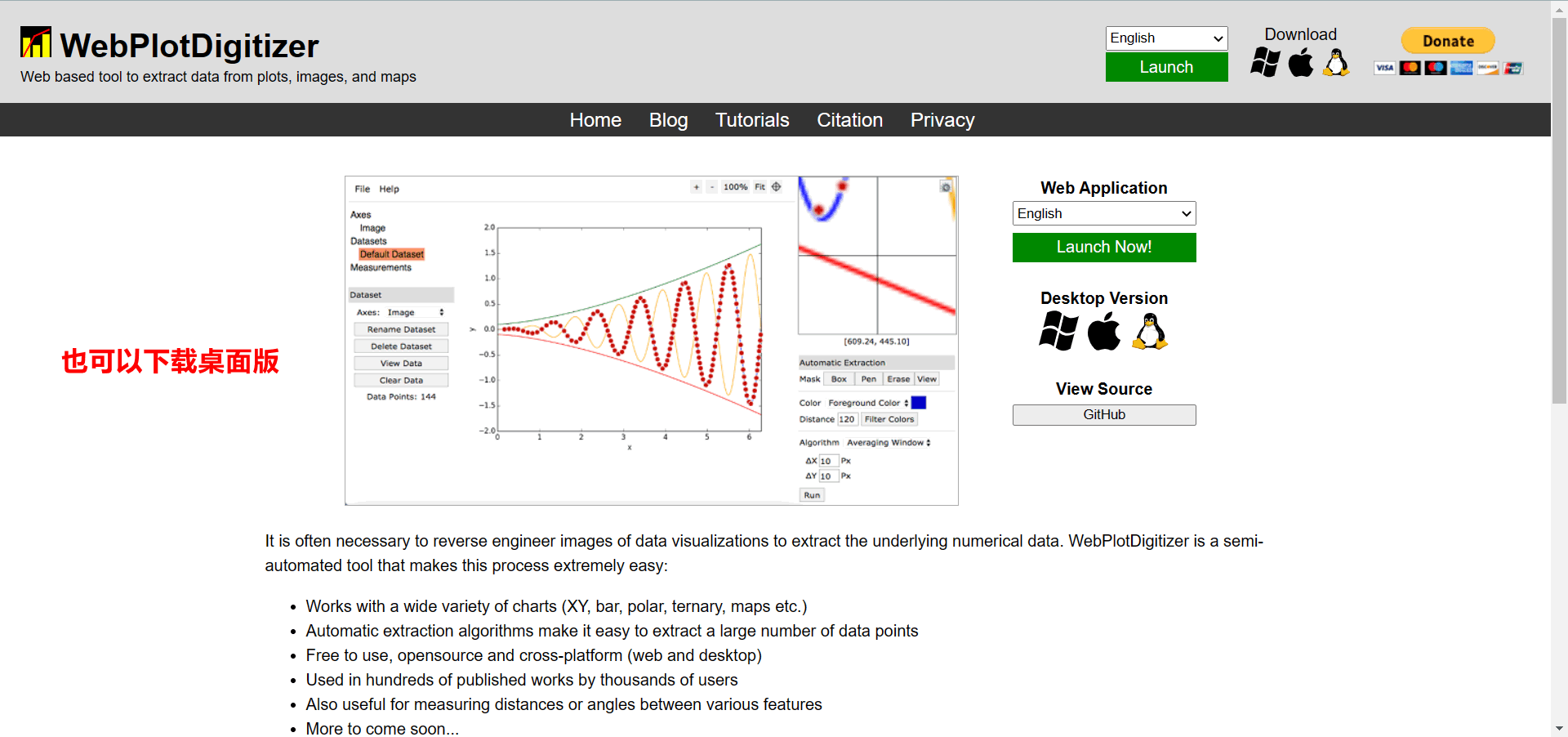1568x737 pixels.
Task: Open the Citation menu item
Action: pyautogui.click(x=849, y=120)
